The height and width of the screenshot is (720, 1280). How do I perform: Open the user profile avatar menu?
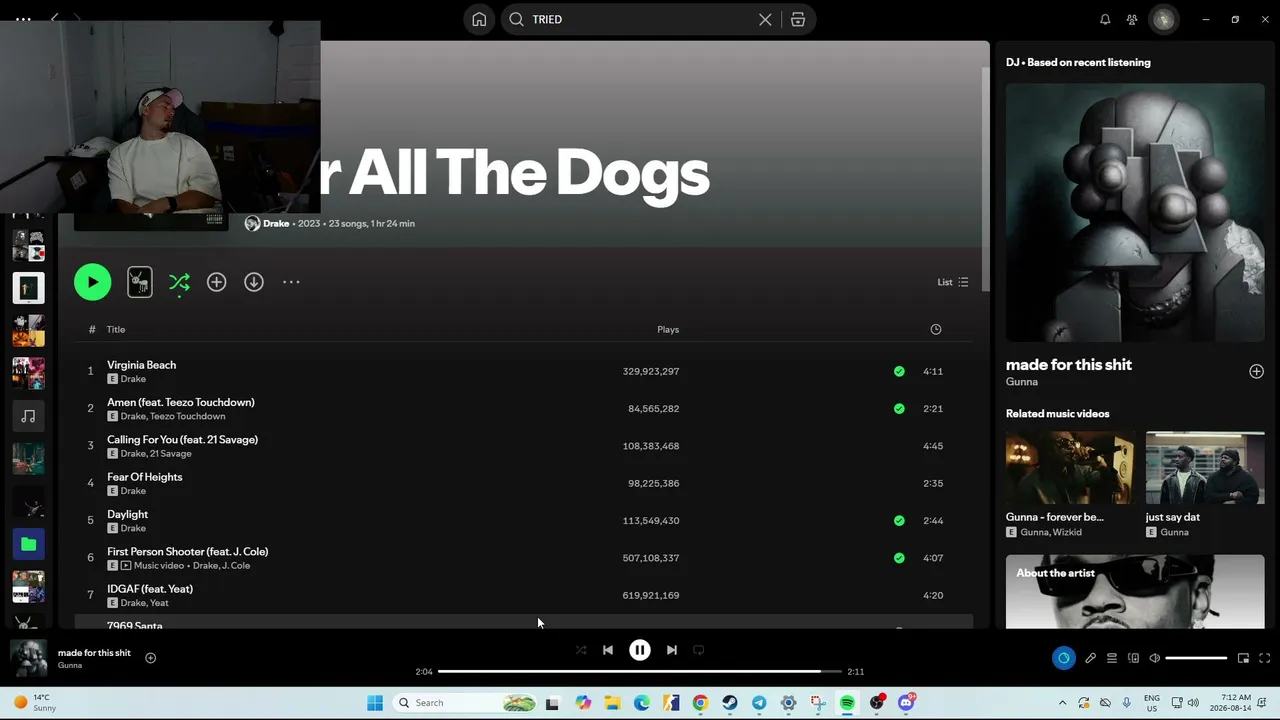[x=1163, y=19]
